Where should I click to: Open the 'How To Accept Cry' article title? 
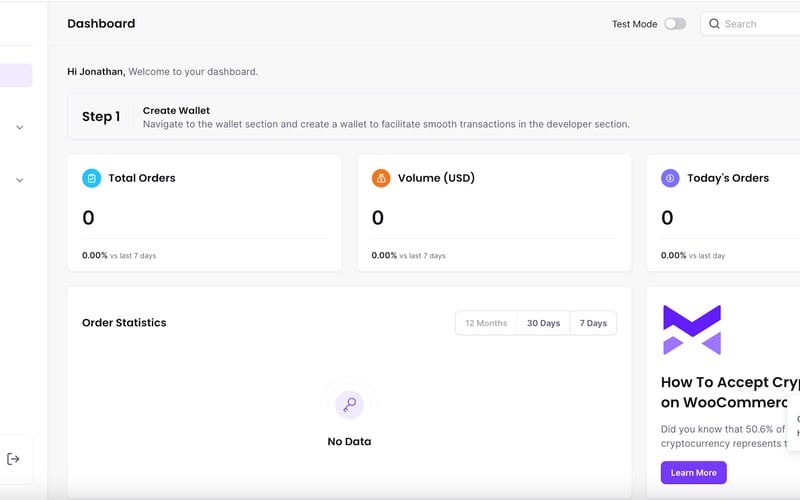730,392
